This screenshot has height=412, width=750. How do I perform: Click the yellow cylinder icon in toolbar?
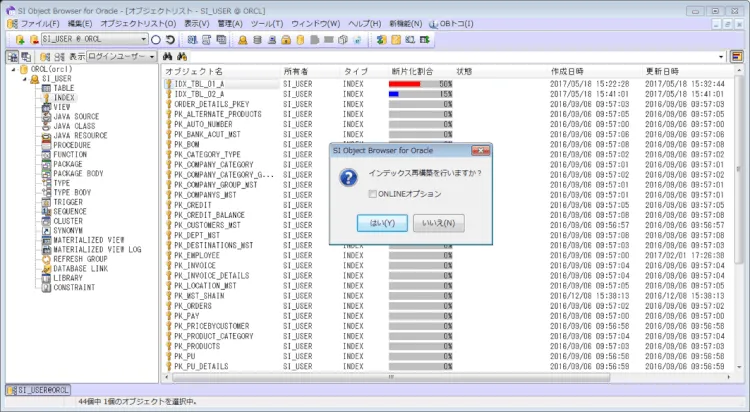click(300, 40)
